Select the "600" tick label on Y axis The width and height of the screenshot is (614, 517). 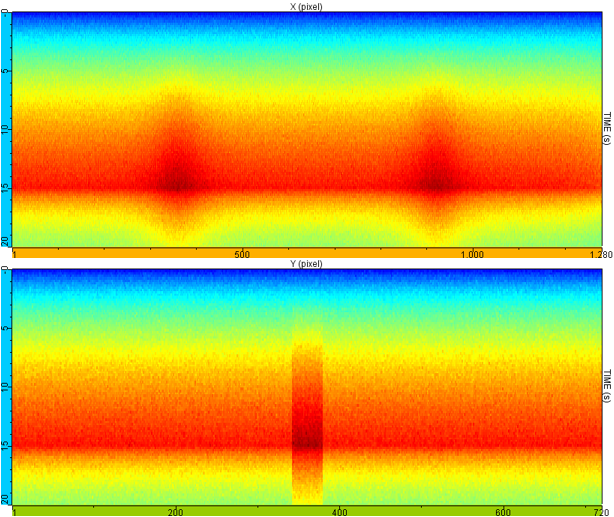503,512
